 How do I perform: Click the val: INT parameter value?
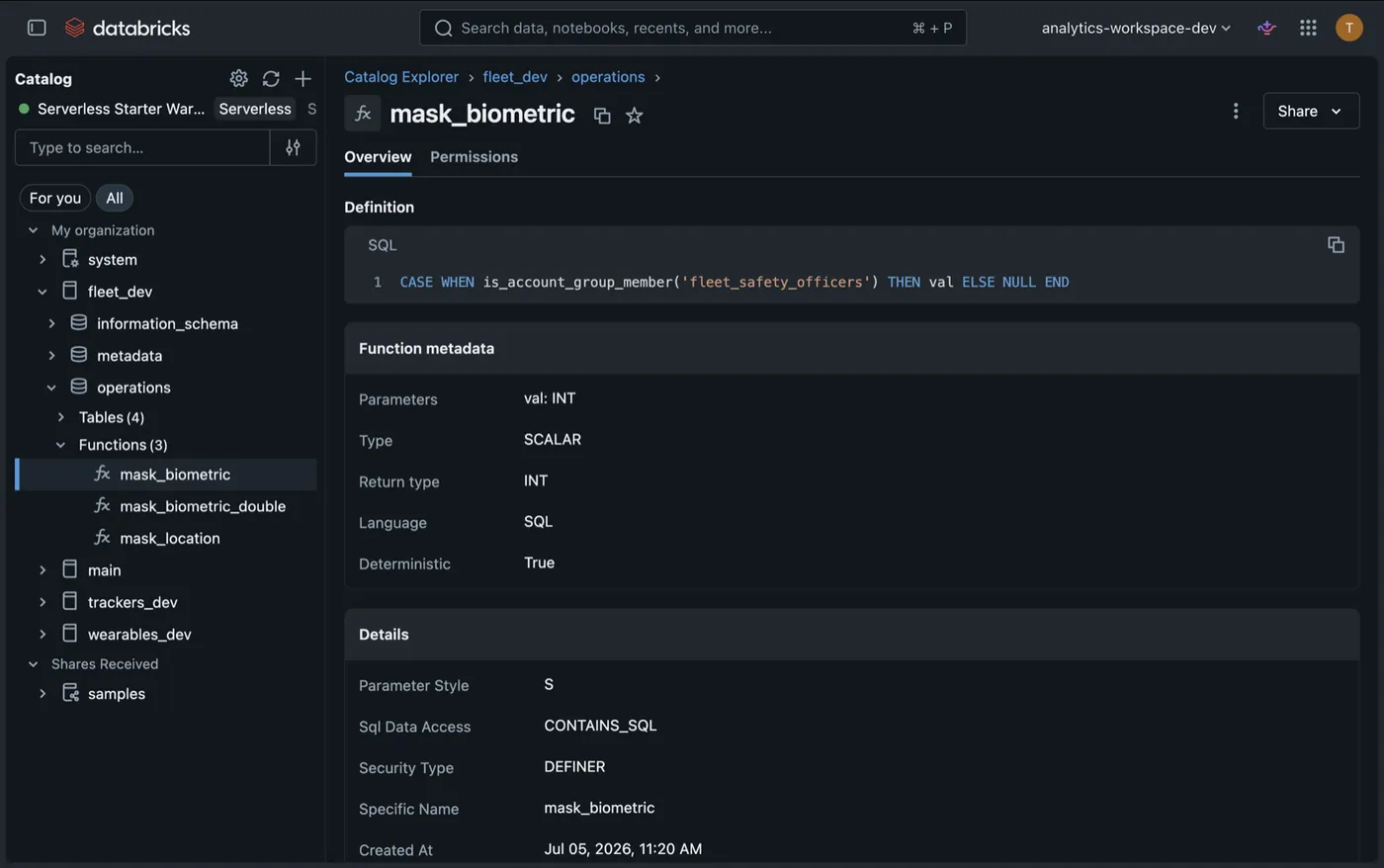pyautogui.click(x=550, y=398)
